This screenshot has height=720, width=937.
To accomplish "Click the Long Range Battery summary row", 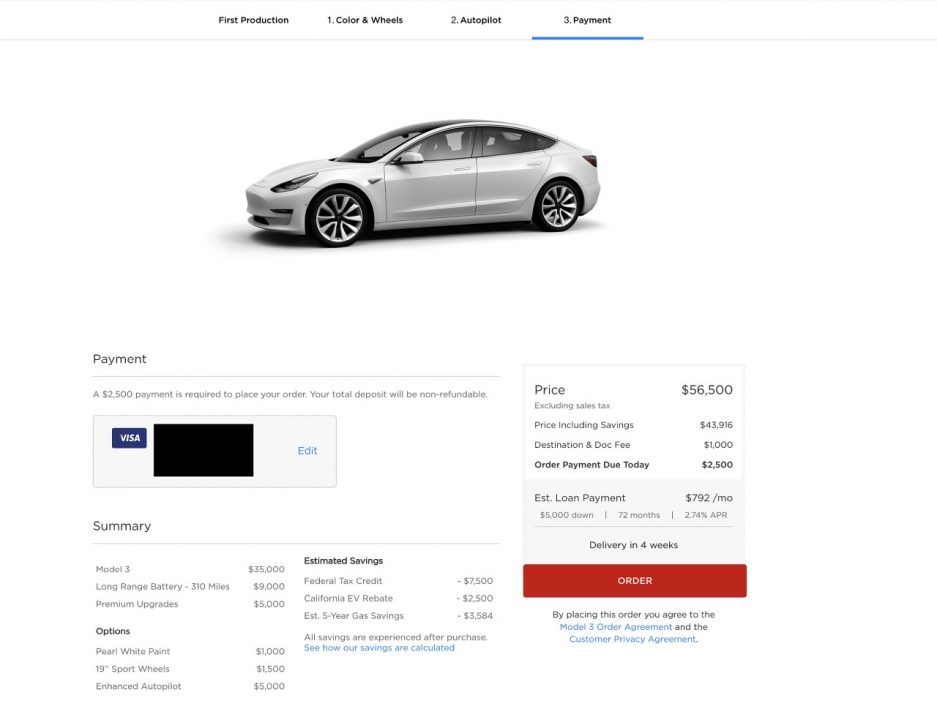I will [x=190, y=586].
